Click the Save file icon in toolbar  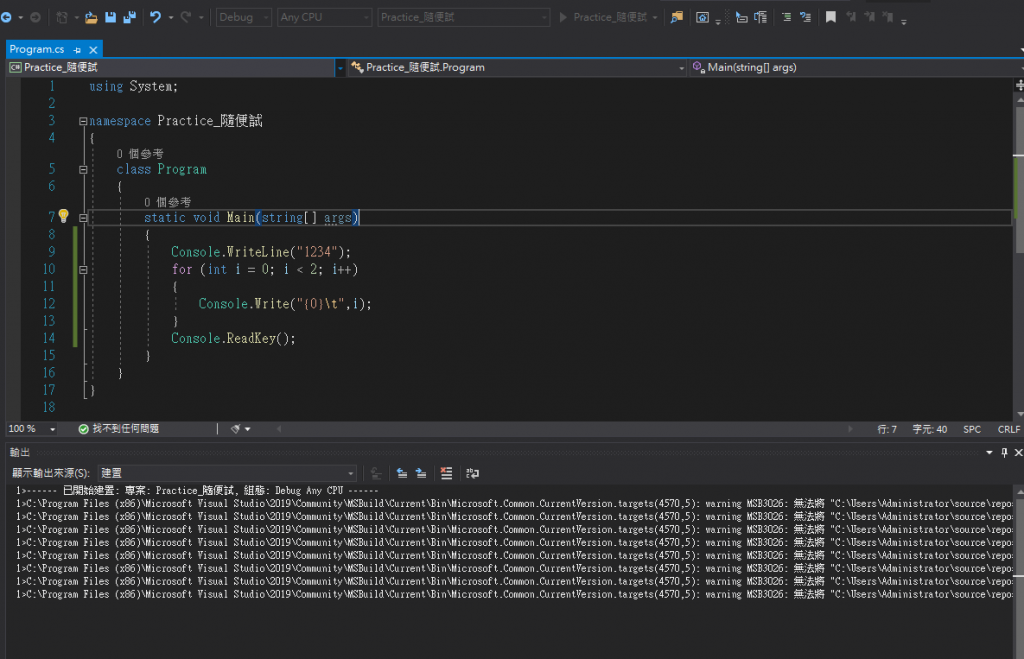coord(109,17)
